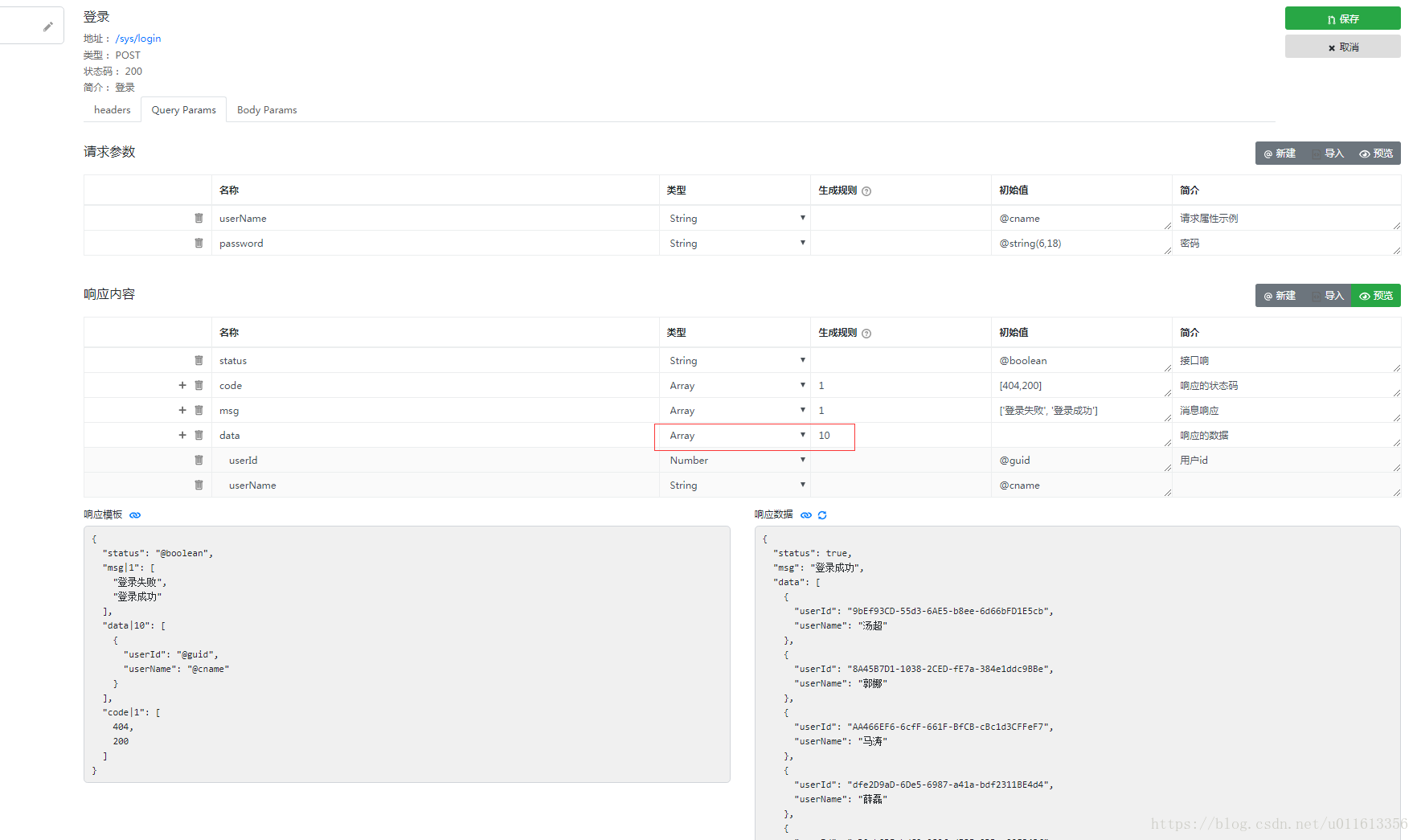Click the 响应模板 JSON template box
This screenshot has height=840, width=1417.
(407, 654)
